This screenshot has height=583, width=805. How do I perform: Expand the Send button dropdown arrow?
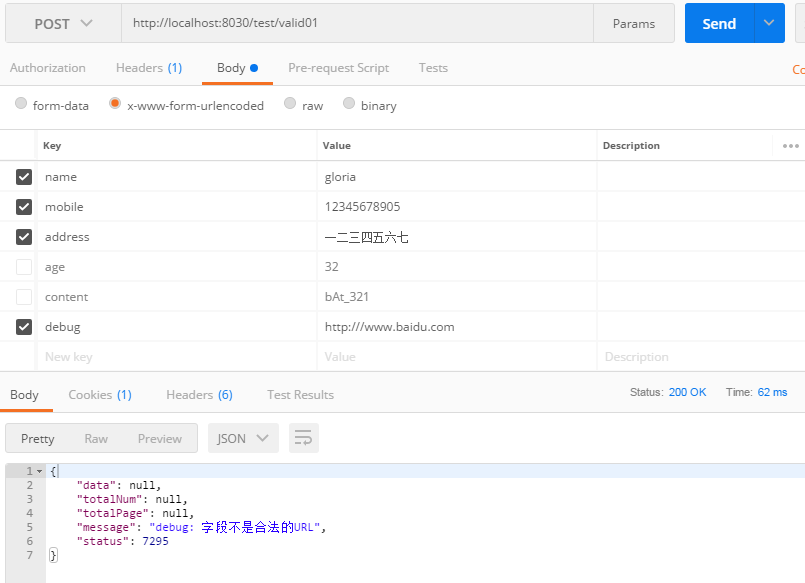(x=768, y=23)
